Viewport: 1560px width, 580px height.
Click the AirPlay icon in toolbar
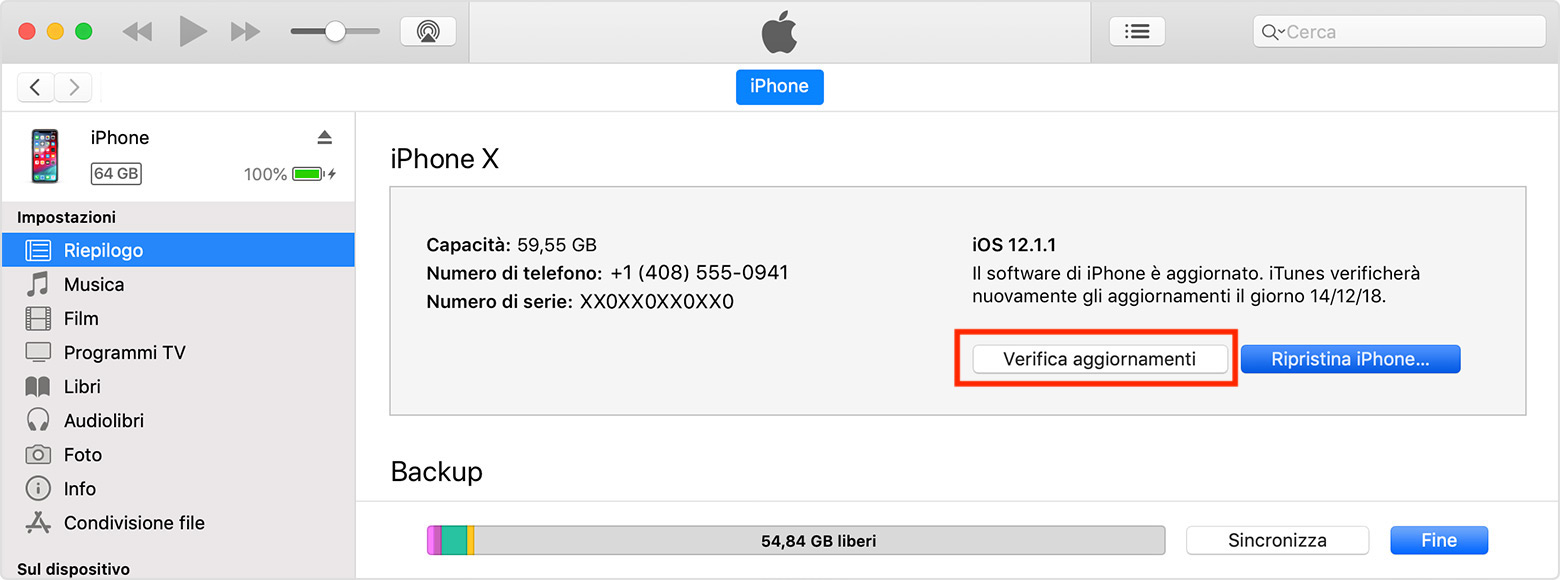tap(428, 31)
